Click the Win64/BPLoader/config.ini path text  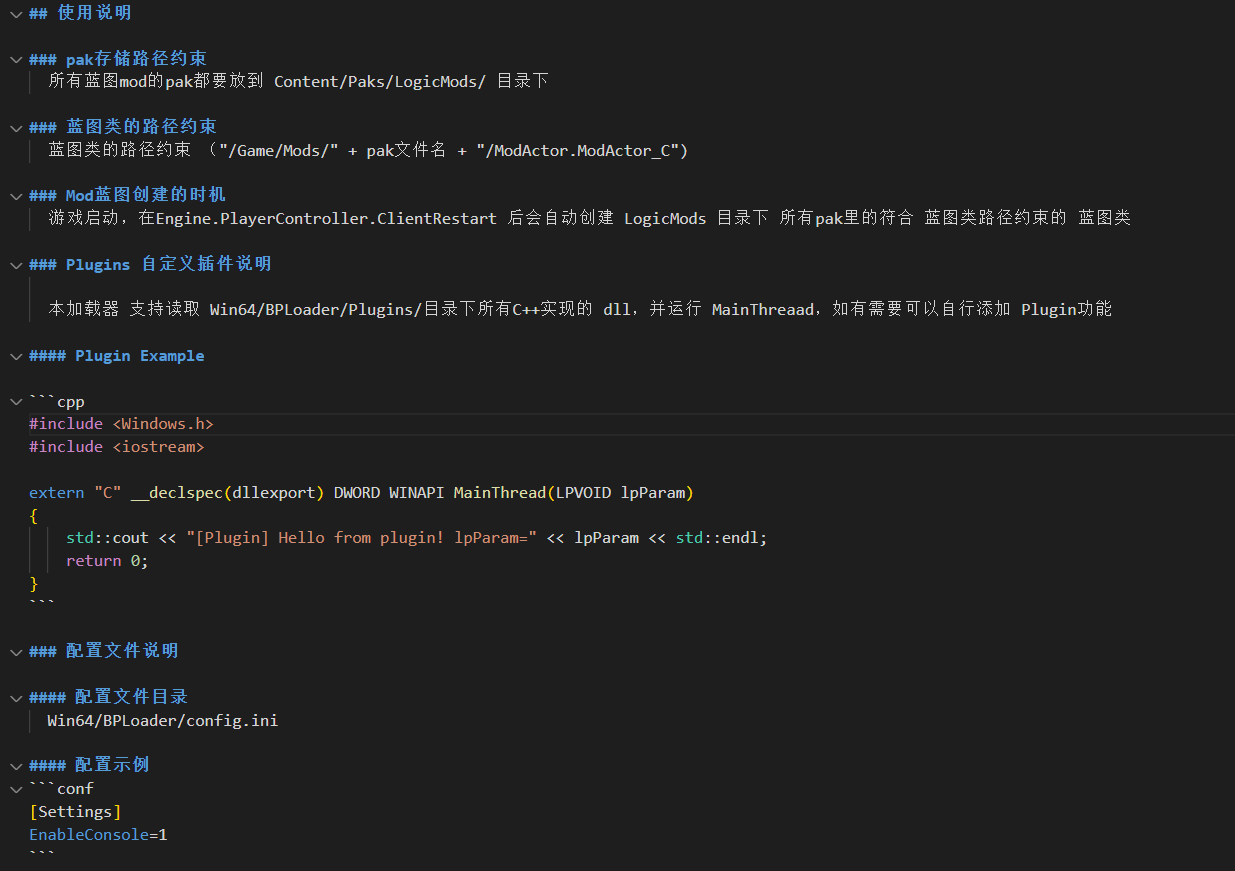click(x=162, y=720)
